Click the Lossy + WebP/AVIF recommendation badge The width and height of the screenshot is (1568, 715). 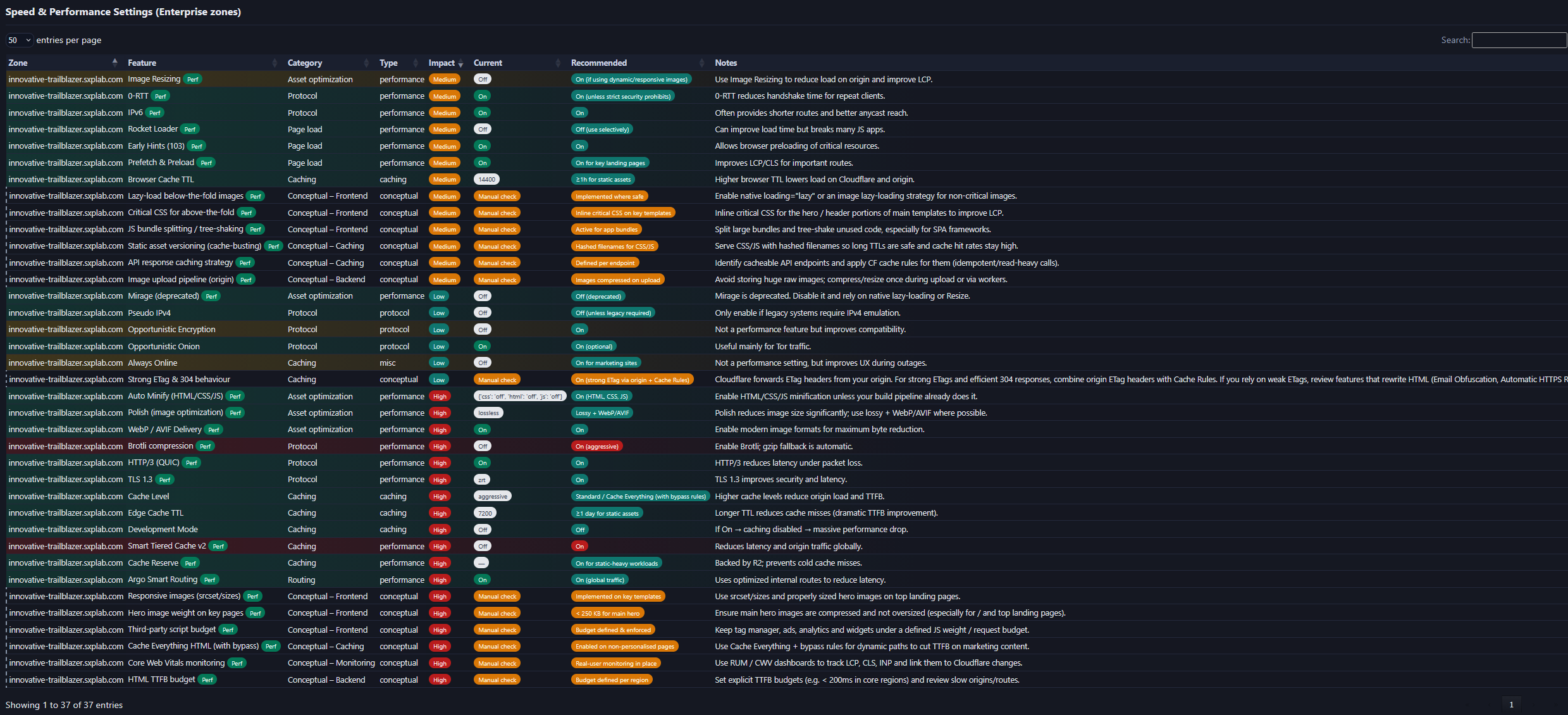(x=602, y=413)
